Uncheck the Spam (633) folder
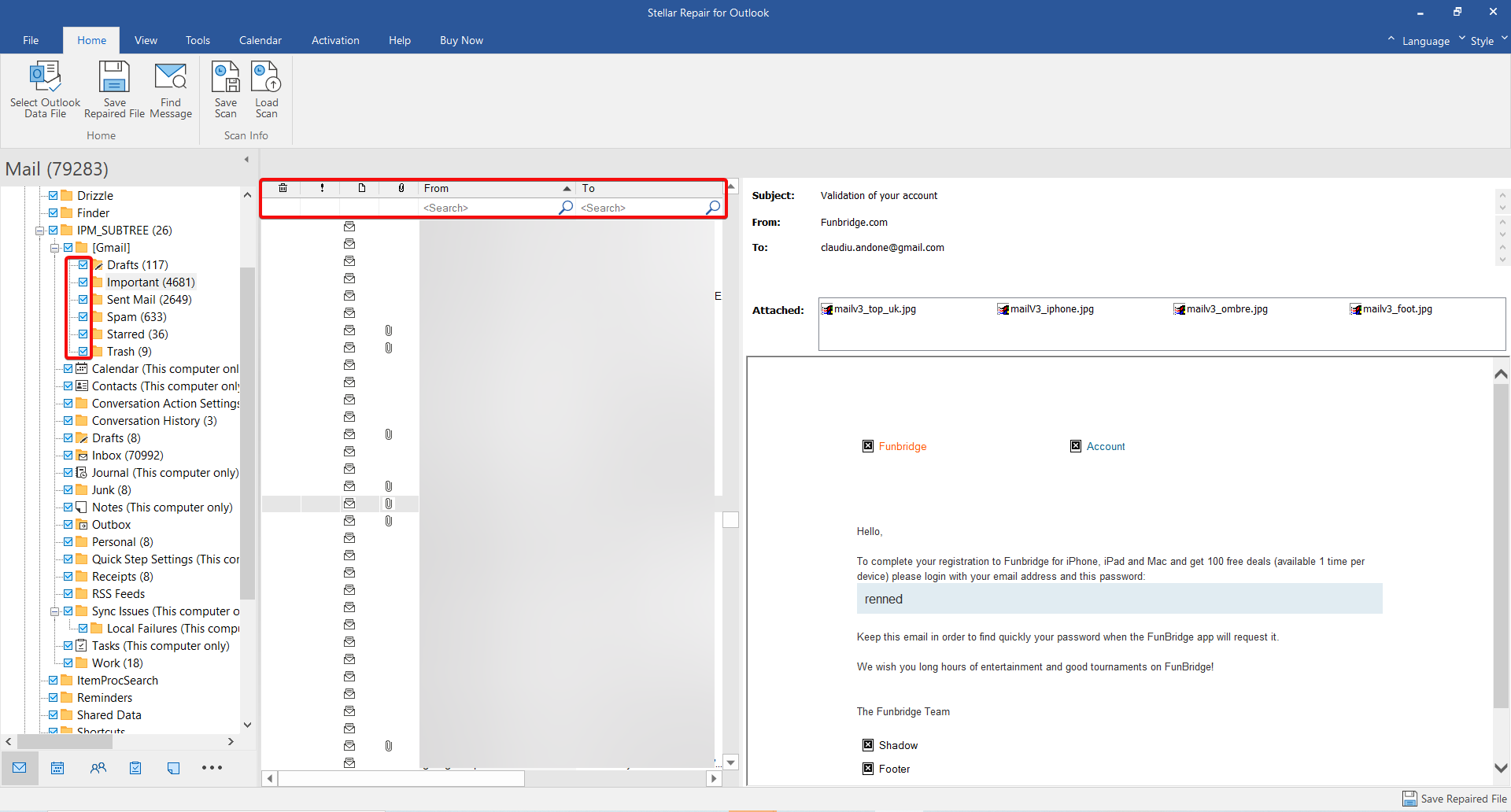 (83, 317)
